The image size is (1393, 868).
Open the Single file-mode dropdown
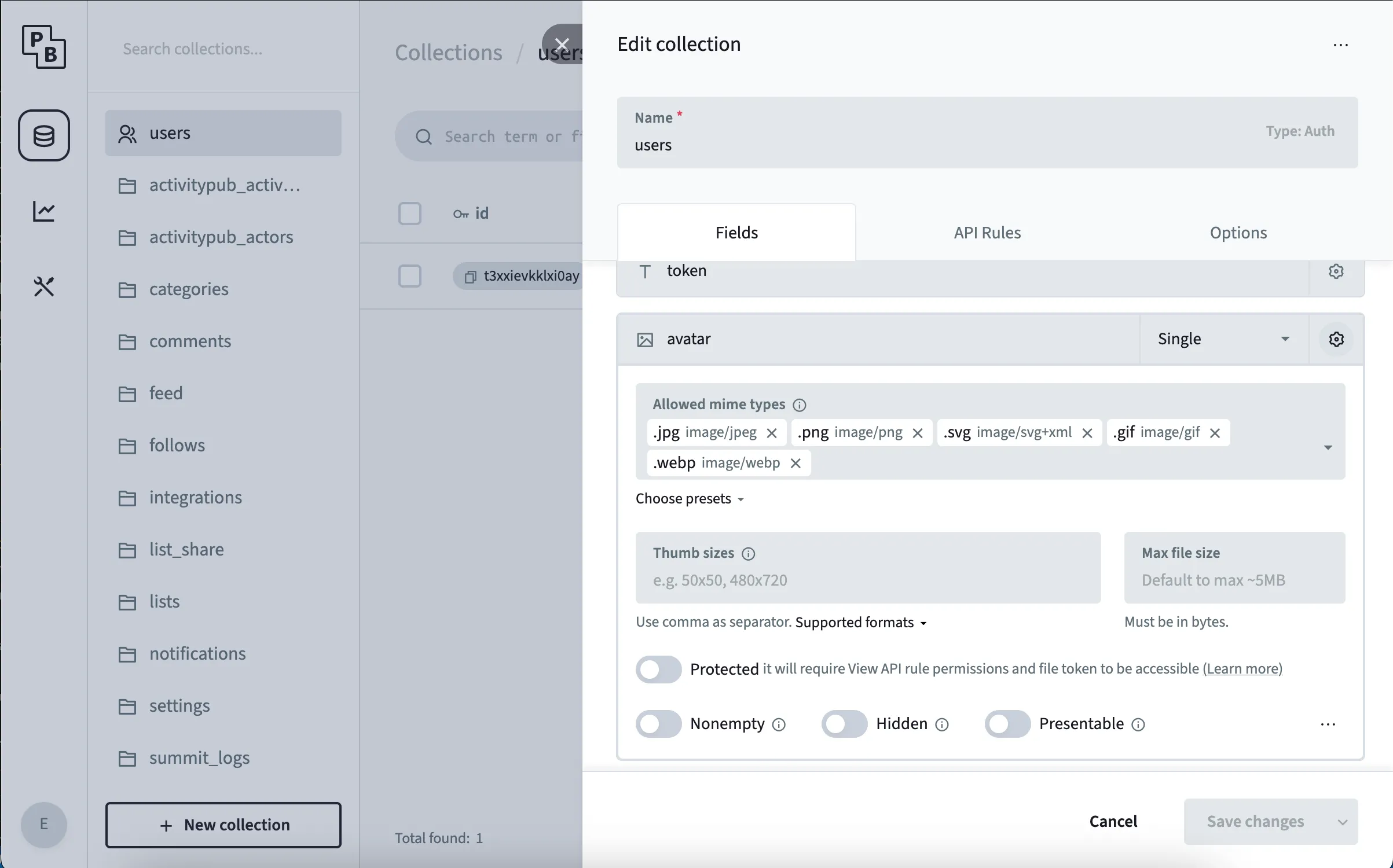coord(1223,339)
